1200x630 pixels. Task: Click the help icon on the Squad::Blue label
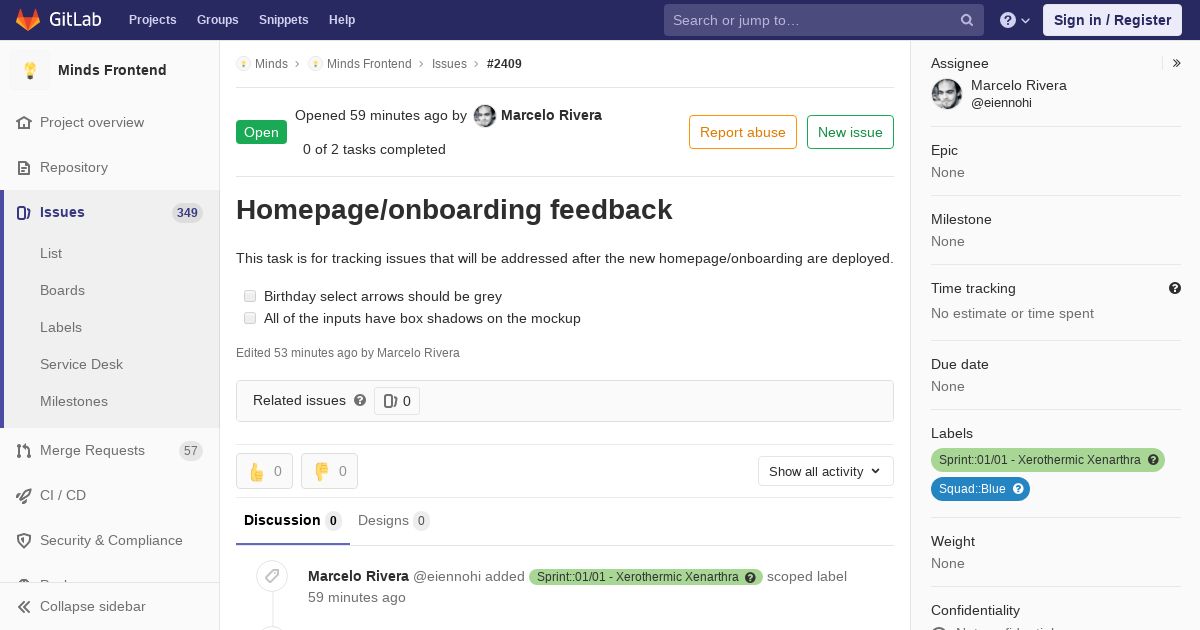coord(1018,489)
